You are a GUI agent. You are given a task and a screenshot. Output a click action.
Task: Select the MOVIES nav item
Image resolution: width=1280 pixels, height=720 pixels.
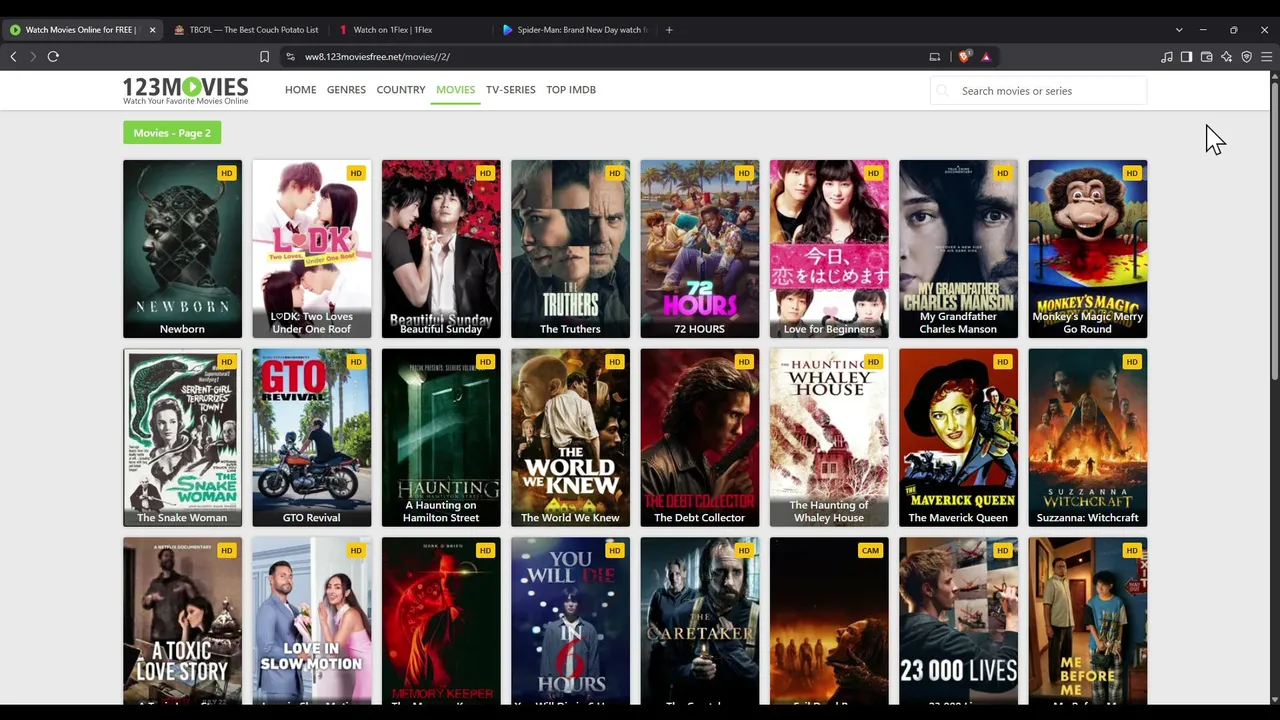click(x=455, y=90)
